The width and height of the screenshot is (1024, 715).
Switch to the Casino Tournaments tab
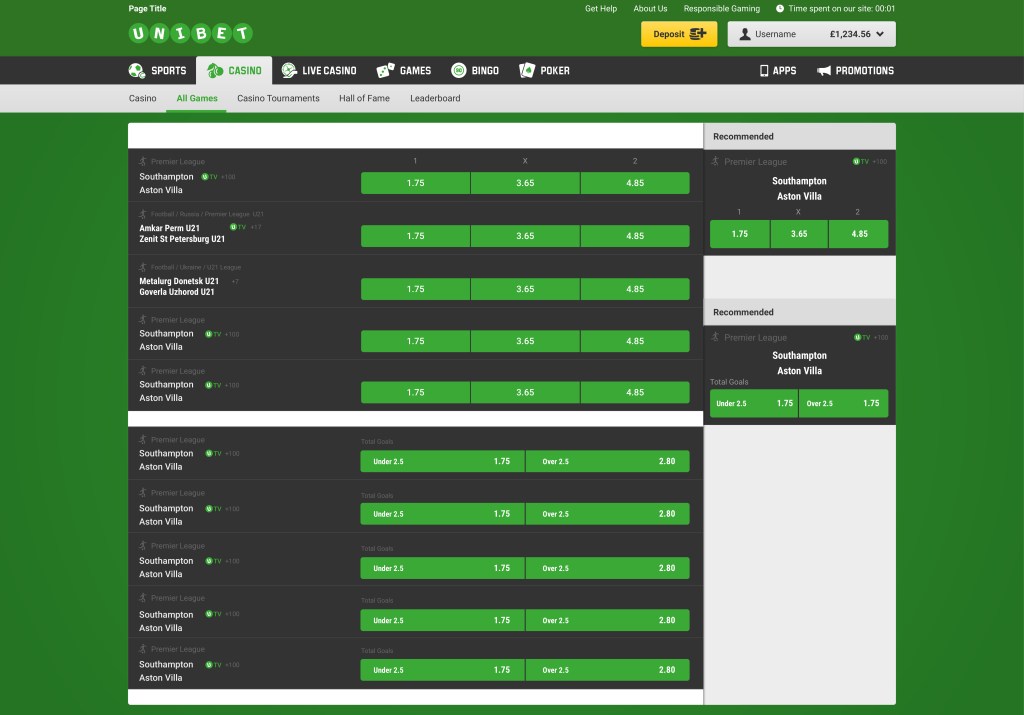pyautogui.click(x=278, y=98)
